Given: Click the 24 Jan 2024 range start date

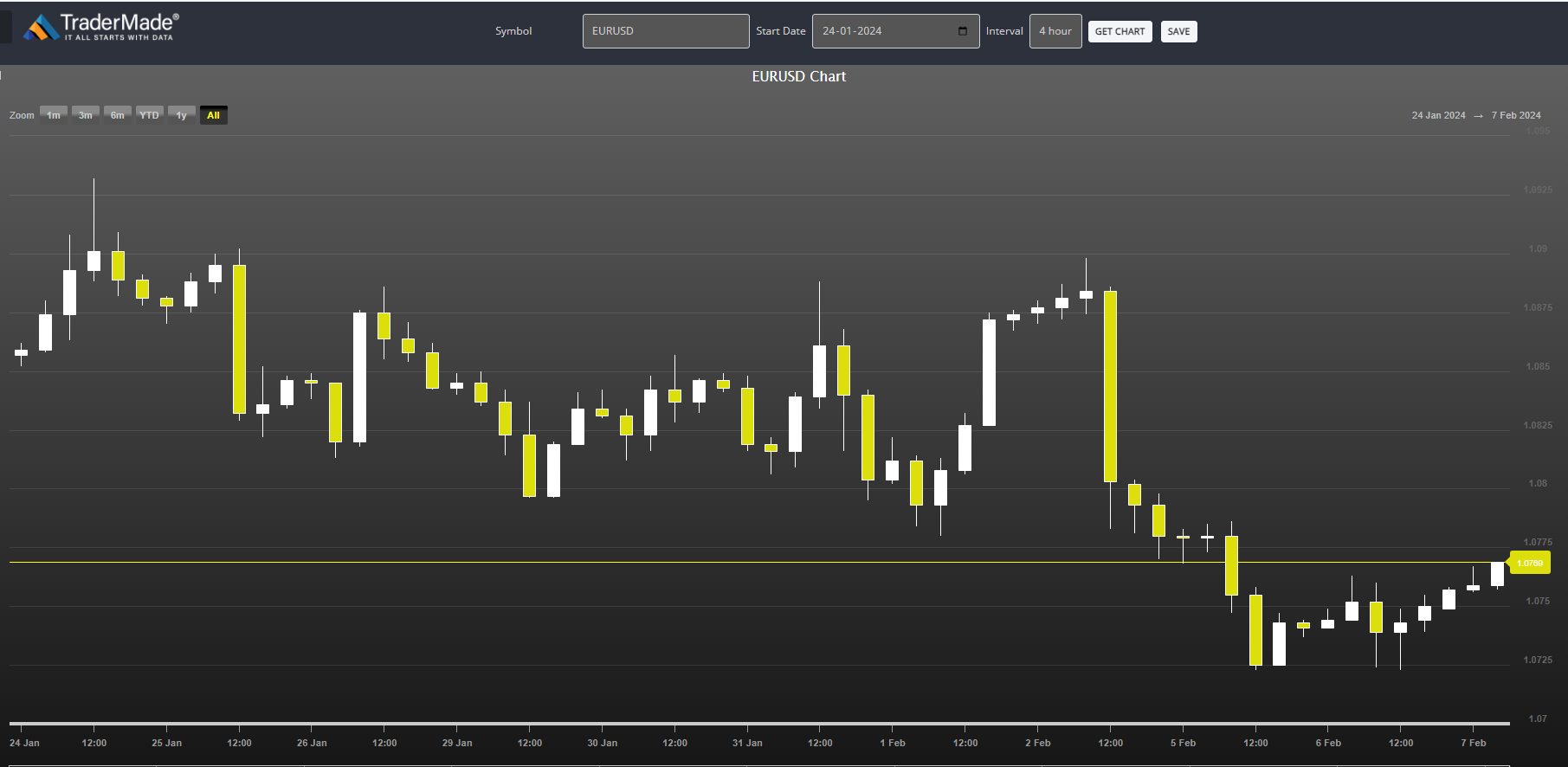Looking at the screenshot, I should pos(1438,115).
